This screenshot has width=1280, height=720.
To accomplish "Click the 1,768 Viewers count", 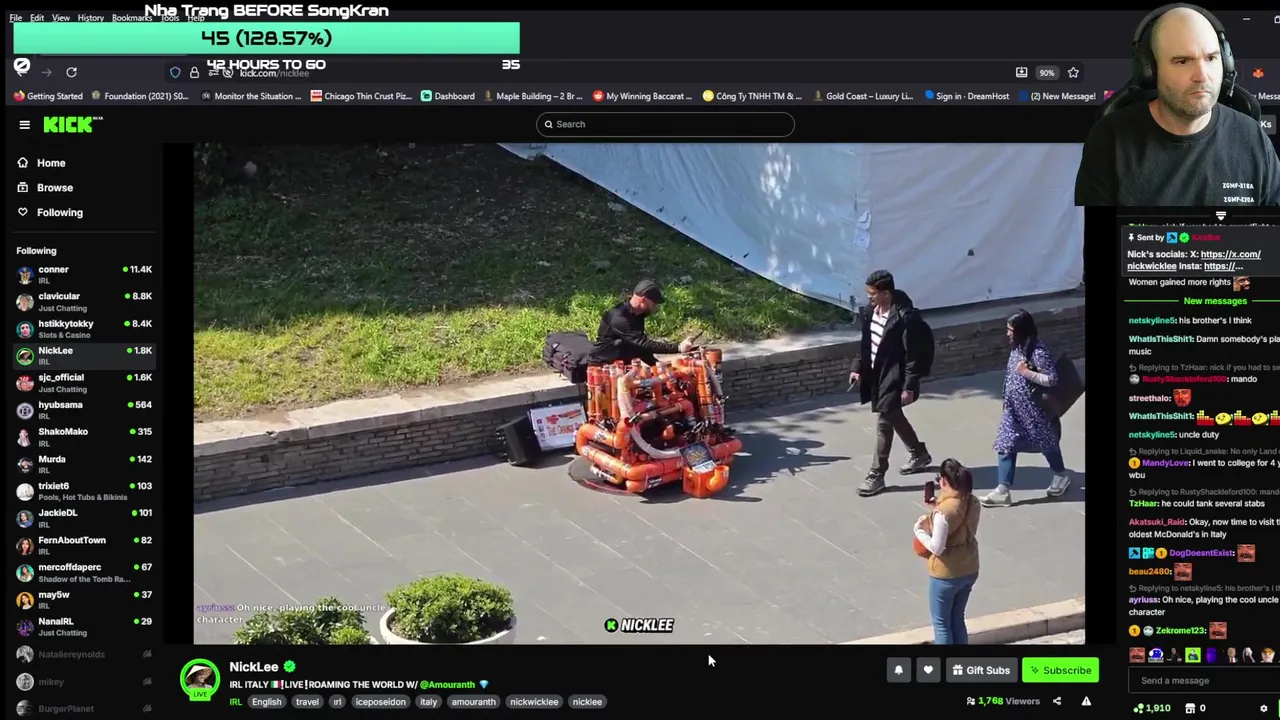I will point(1003,701).
